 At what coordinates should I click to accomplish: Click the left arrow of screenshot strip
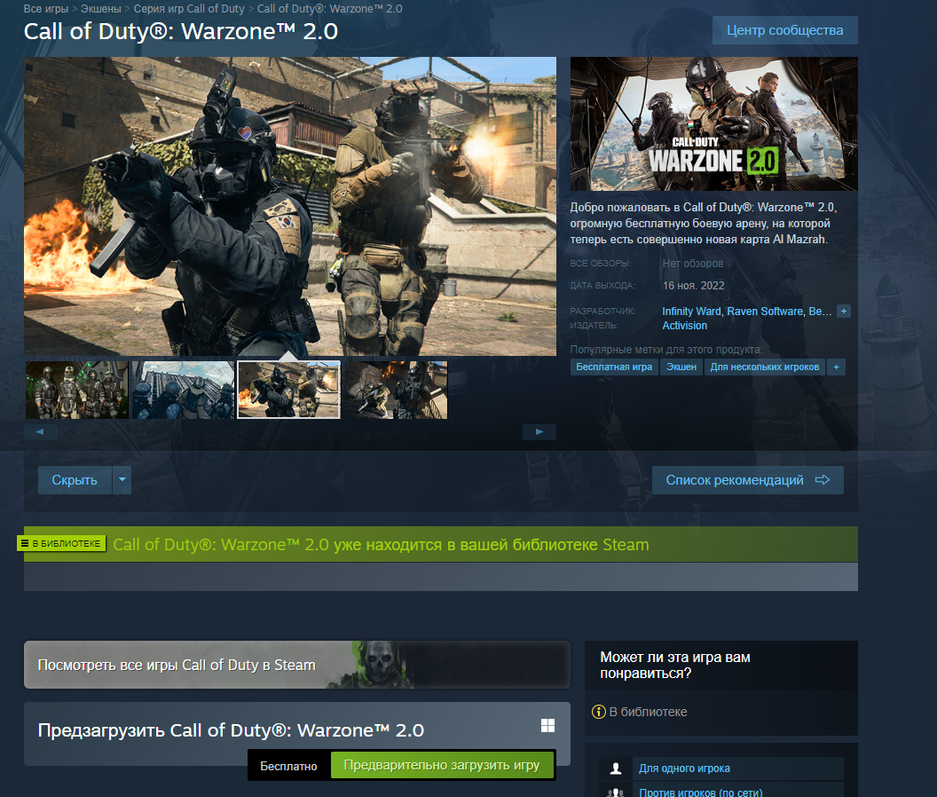tap(40, 432)
